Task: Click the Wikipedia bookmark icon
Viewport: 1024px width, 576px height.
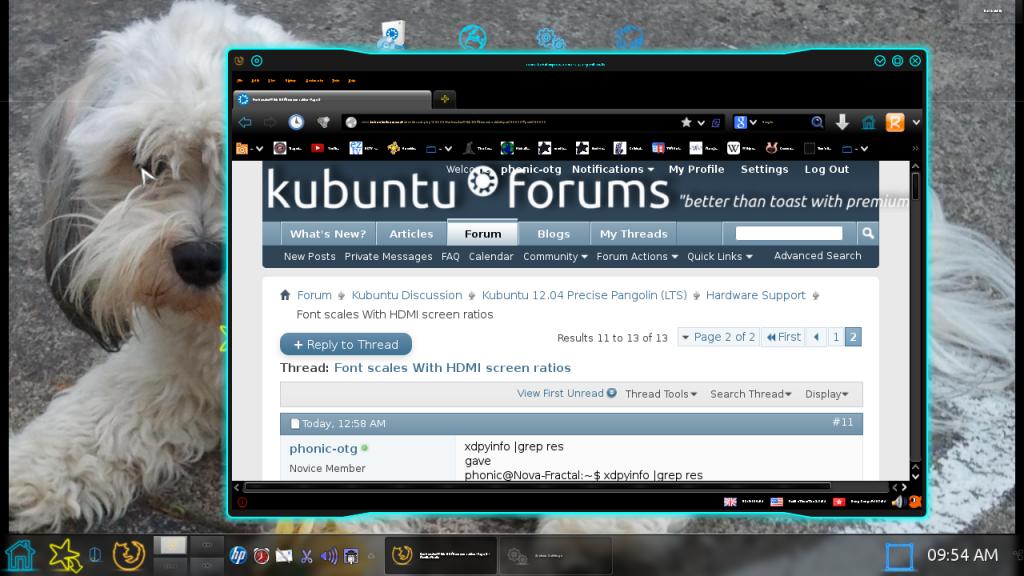Action: point(733,148)
